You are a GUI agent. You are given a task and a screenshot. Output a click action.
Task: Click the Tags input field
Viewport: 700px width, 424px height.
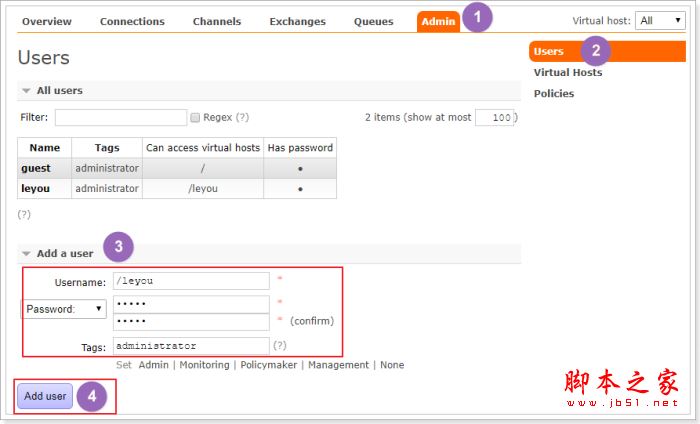pyautogui.click(x=191, y=346)
